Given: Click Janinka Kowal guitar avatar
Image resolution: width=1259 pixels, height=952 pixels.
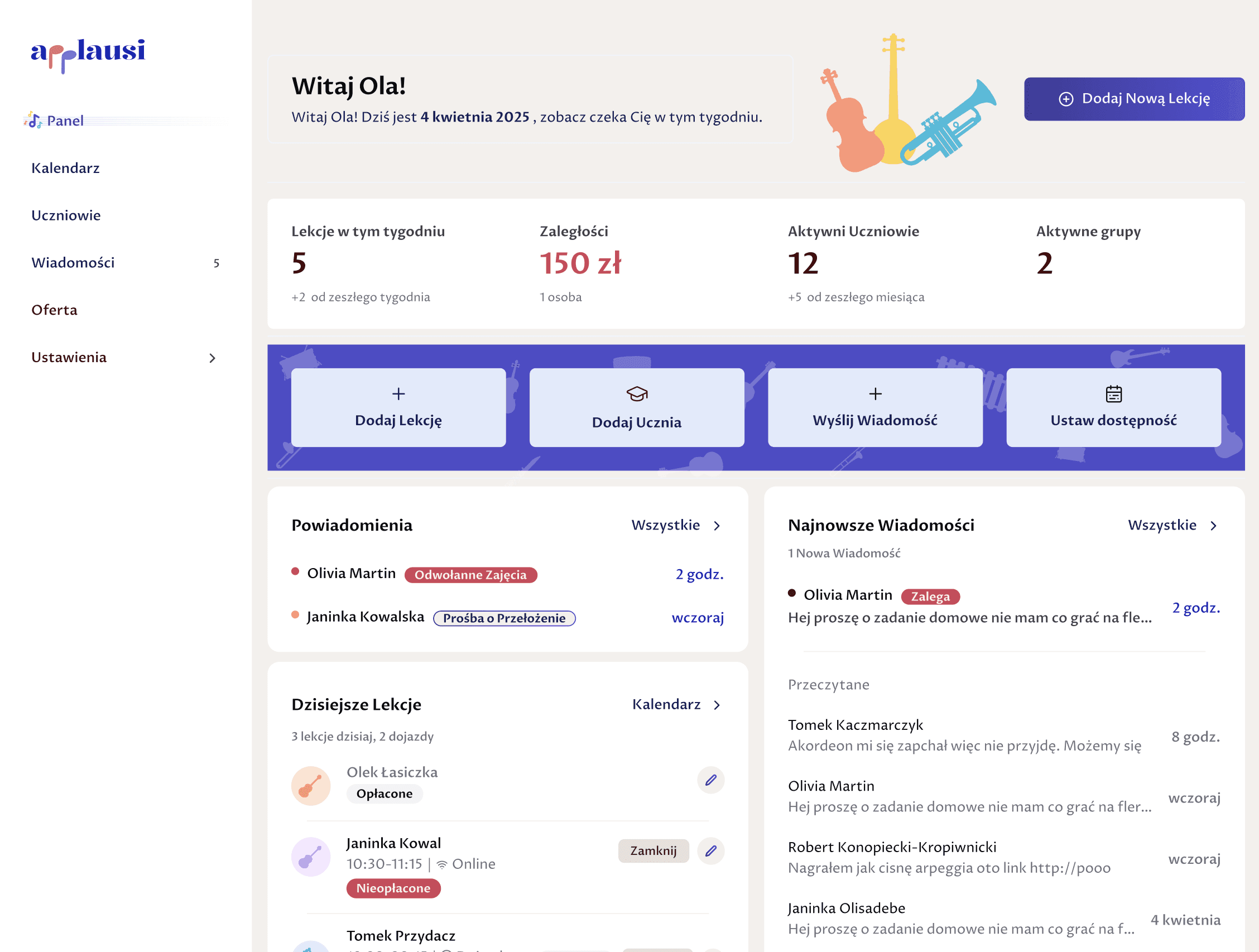Looking at the screenshot, I should pyautogui.click(x=311, y=857).
